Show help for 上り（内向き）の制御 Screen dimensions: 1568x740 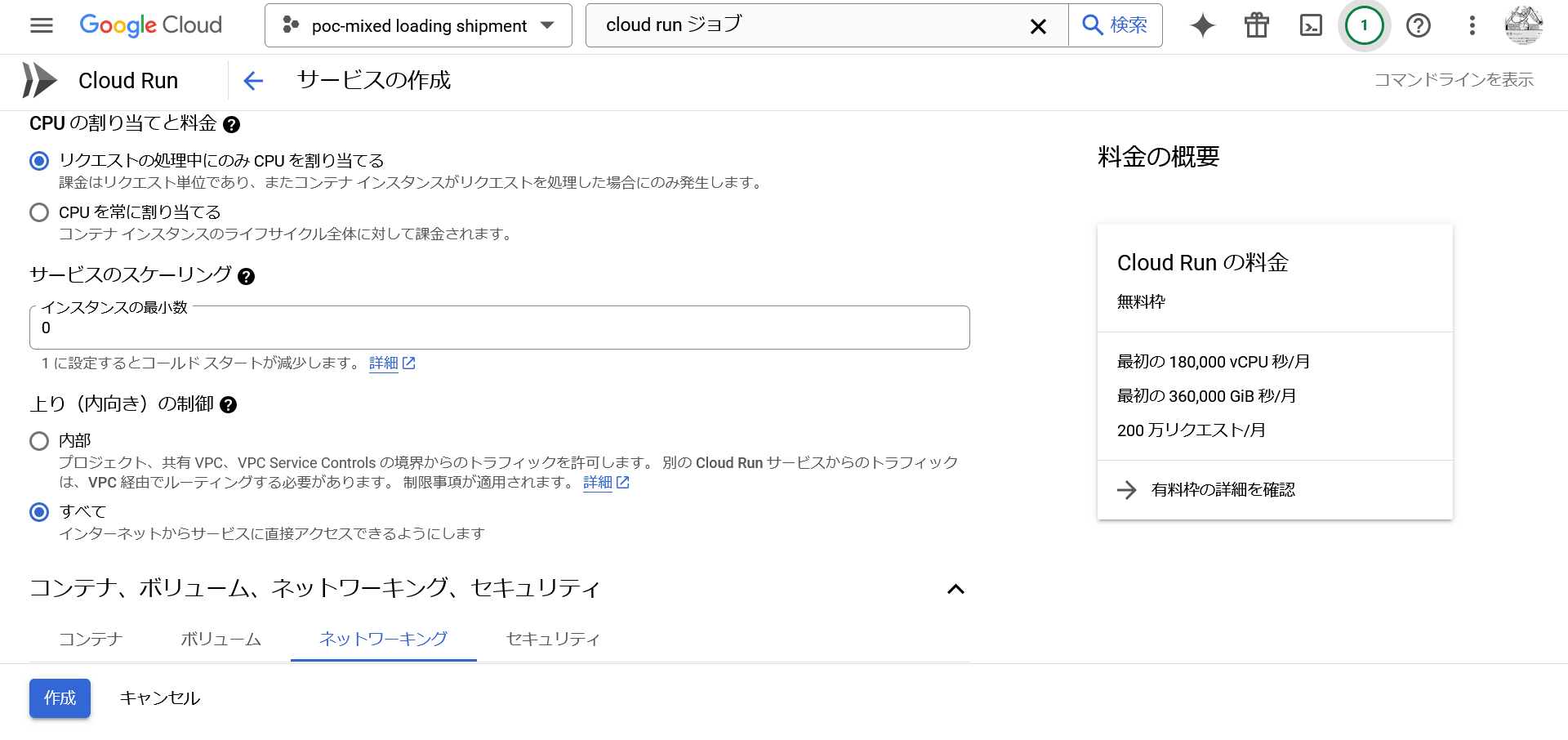(229, 405)
